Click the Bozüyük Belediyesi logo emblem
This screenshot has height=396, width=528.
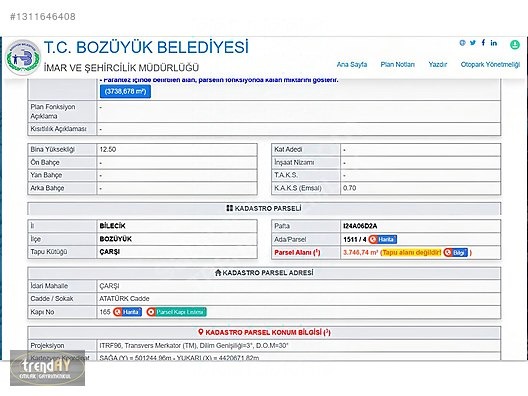[x=23, y=58]
